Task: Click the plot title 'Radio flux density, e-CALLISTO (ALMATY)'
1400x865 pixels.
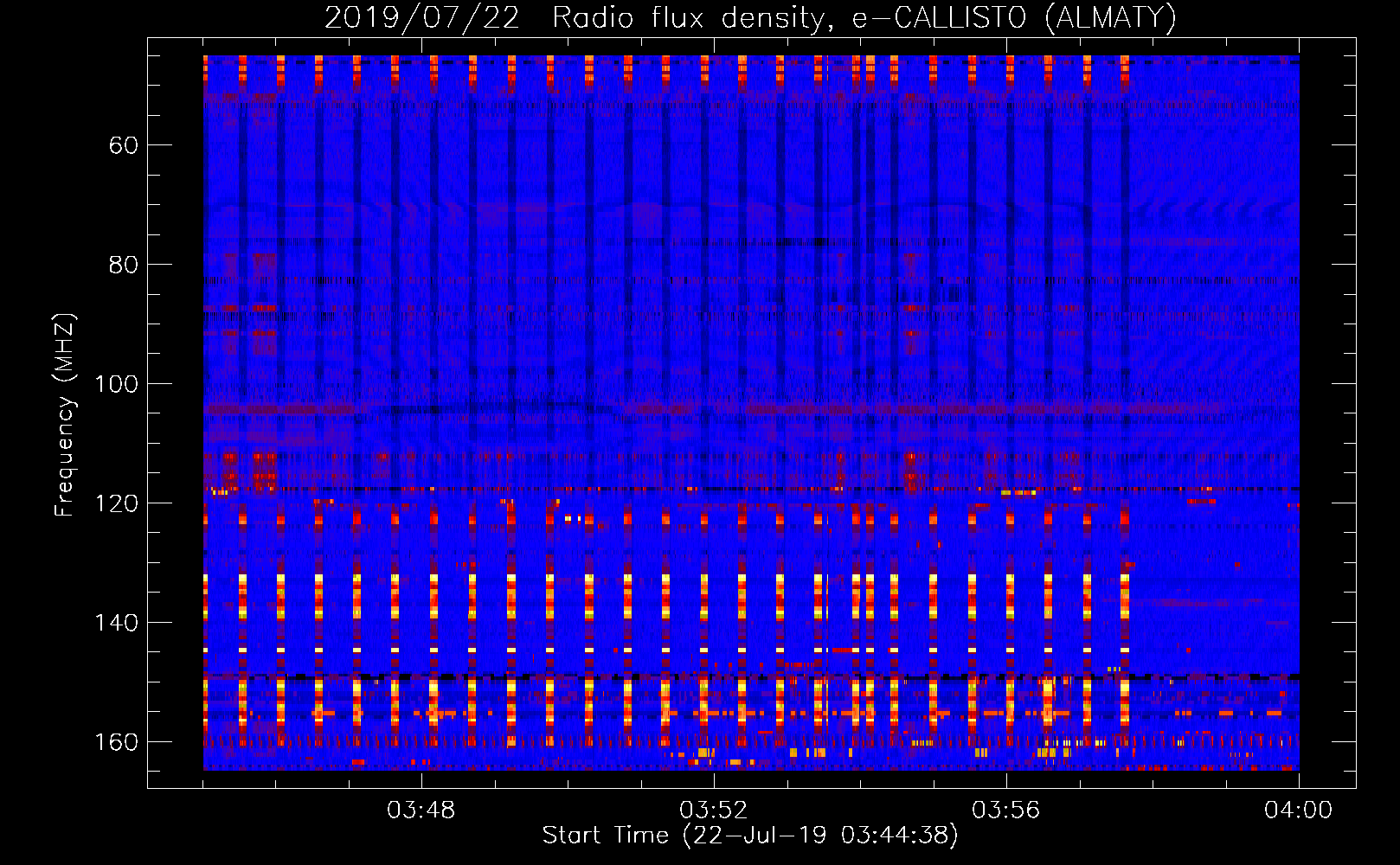Action: pos(864,17)
